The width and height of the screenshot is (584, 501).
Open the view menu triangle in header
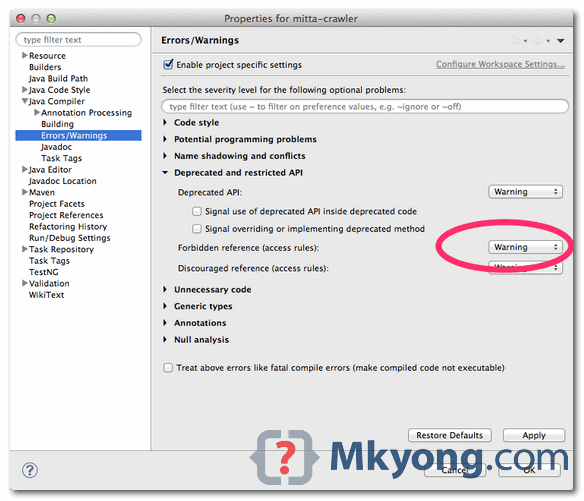(561, 41)
